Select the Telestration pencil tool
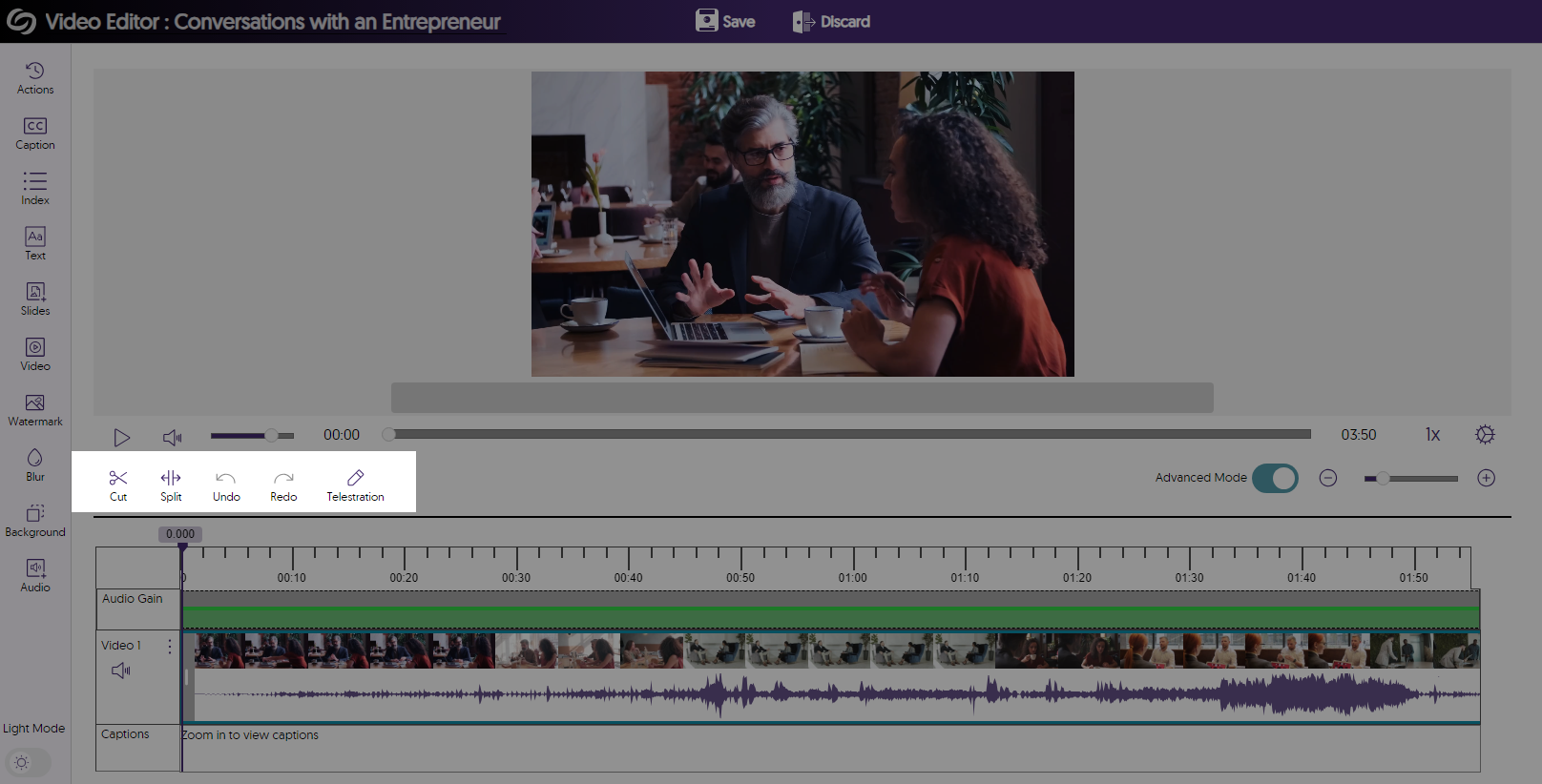 [355, 485]
